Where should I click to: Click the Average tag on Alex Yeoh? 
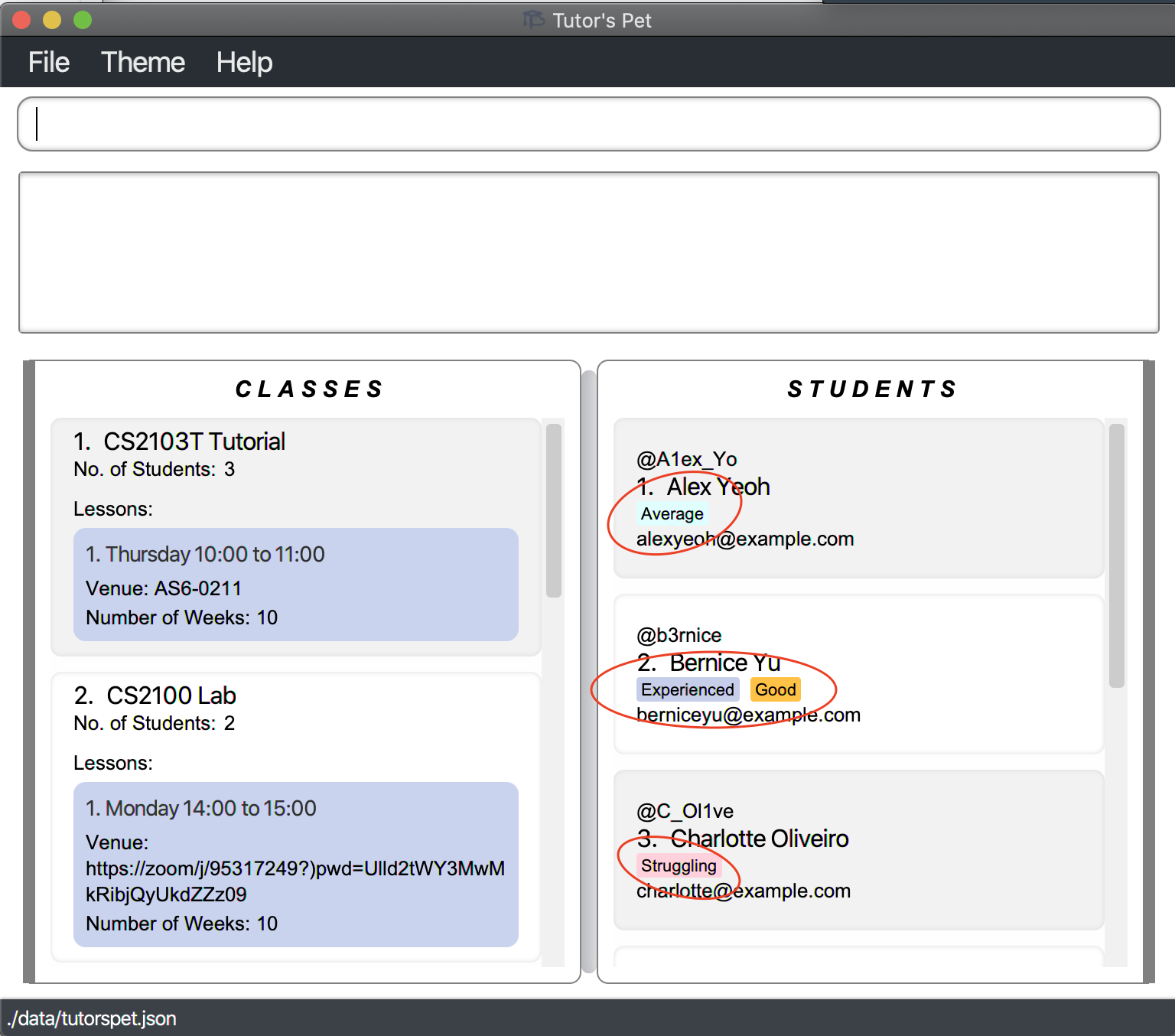(x=672, y=514)
